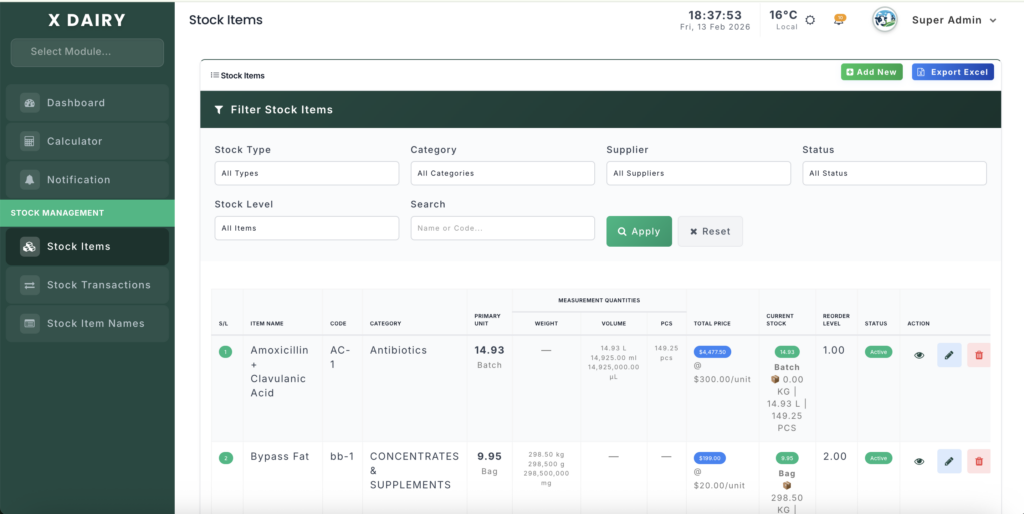Viewport: 1024px width, 514px height.
Task: Click the theme toggle sun icon
Action: [x=810, y=20]
